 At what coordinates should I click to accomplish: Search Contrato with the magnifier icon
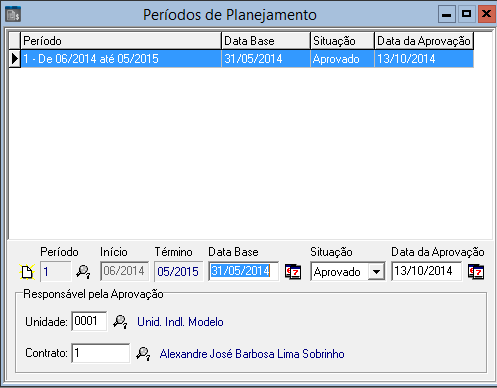(x=143, y=354)
